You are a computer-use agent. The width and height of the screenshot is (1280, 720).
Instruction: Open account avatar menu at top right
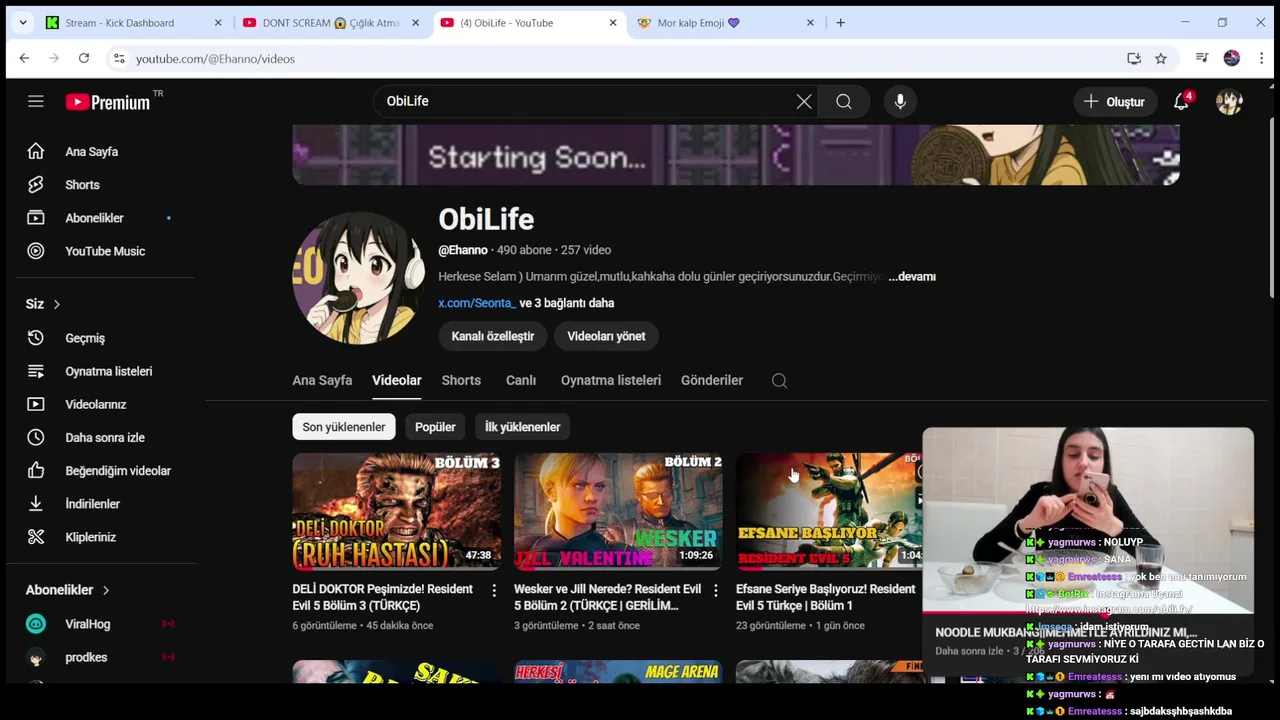click(1229, 101)
